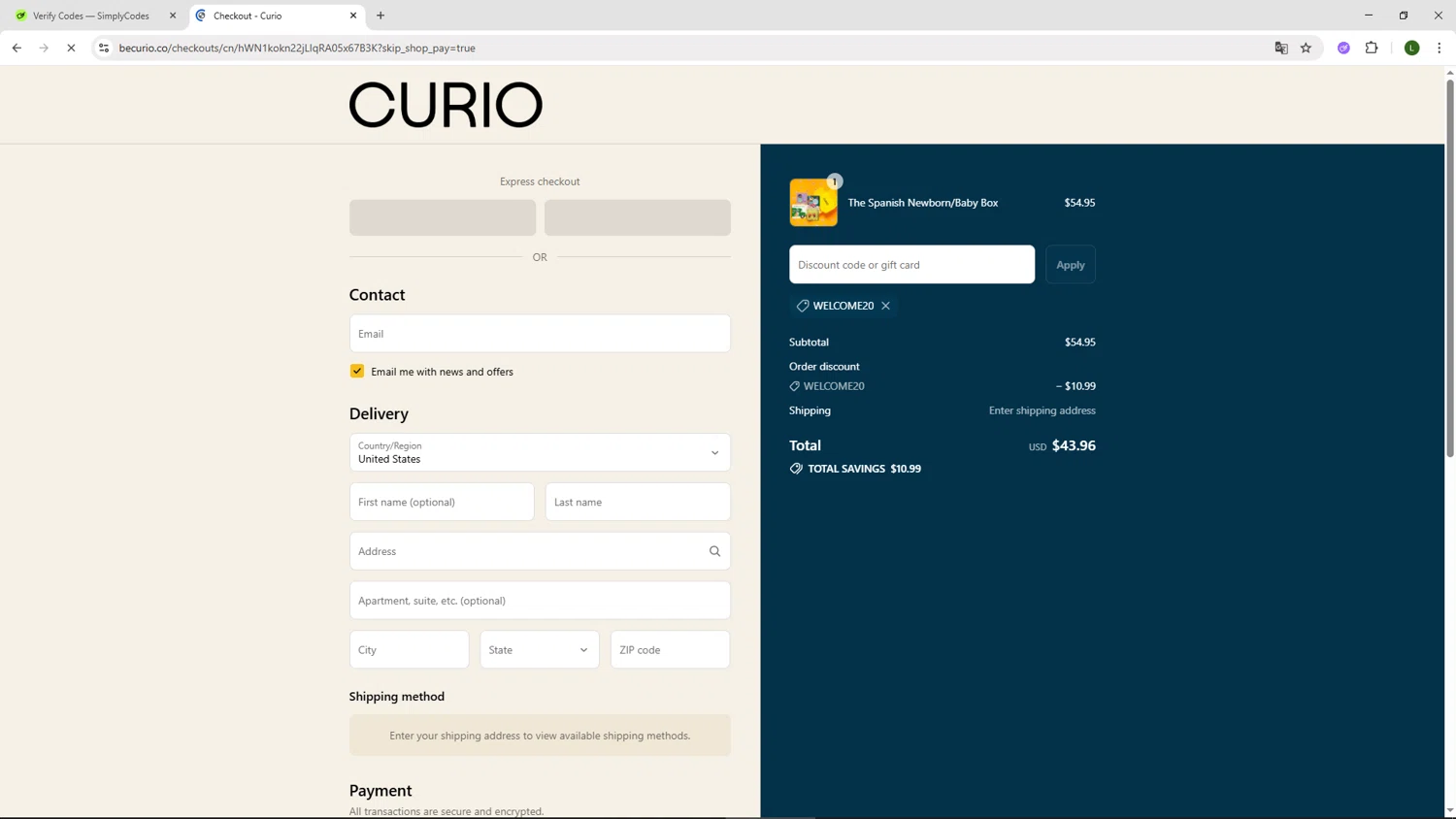The image size is (1456, 819).
Task: Open site information icon in address bar
Action: [x=104, y=48]
